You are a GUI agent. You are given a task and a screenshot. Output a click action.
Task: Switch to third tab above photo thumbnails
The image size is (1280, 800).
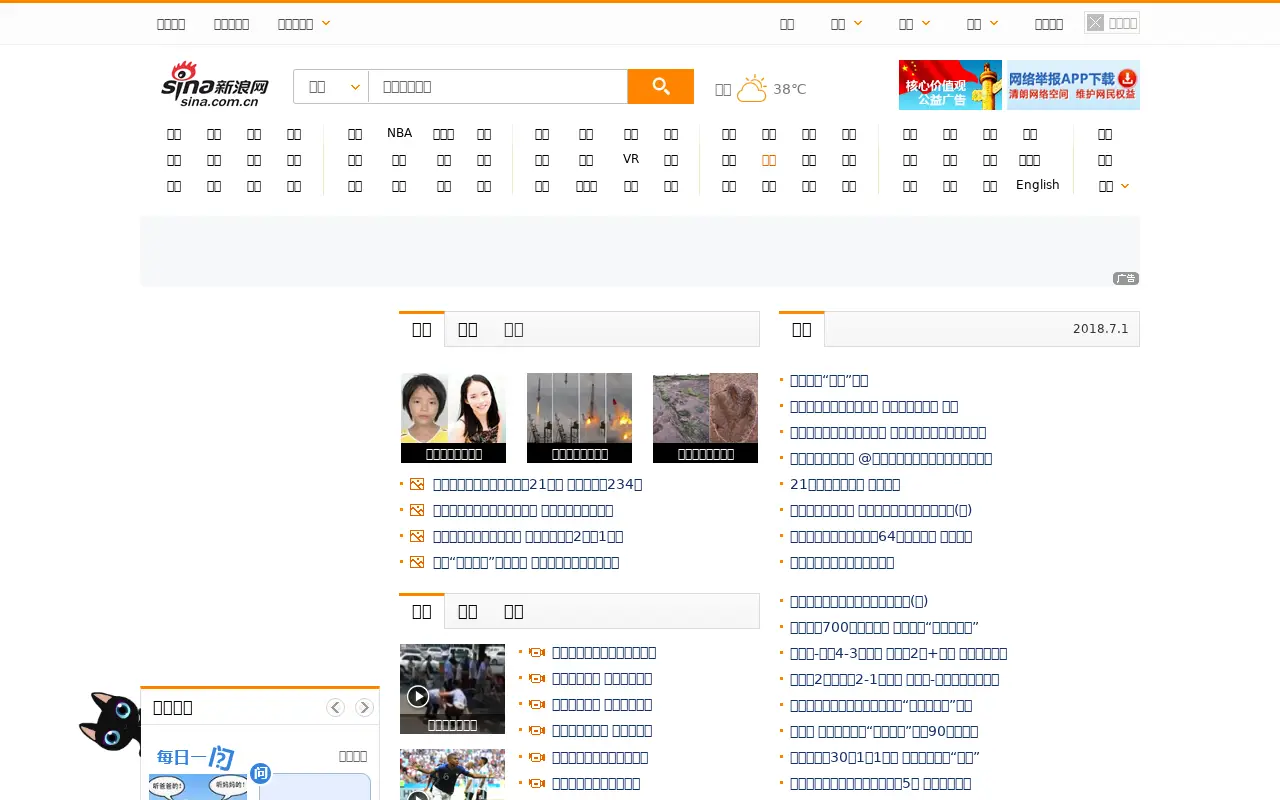pyautogui.click(x=514, y=329)
